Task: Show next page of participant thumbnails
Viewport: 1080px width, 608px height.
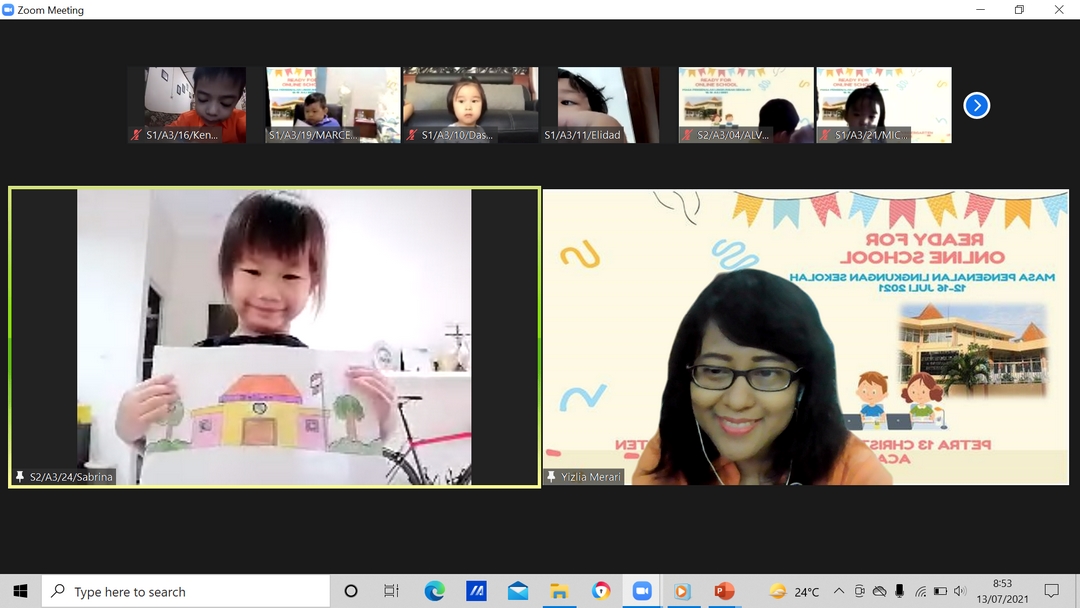Action: [976, 105]
